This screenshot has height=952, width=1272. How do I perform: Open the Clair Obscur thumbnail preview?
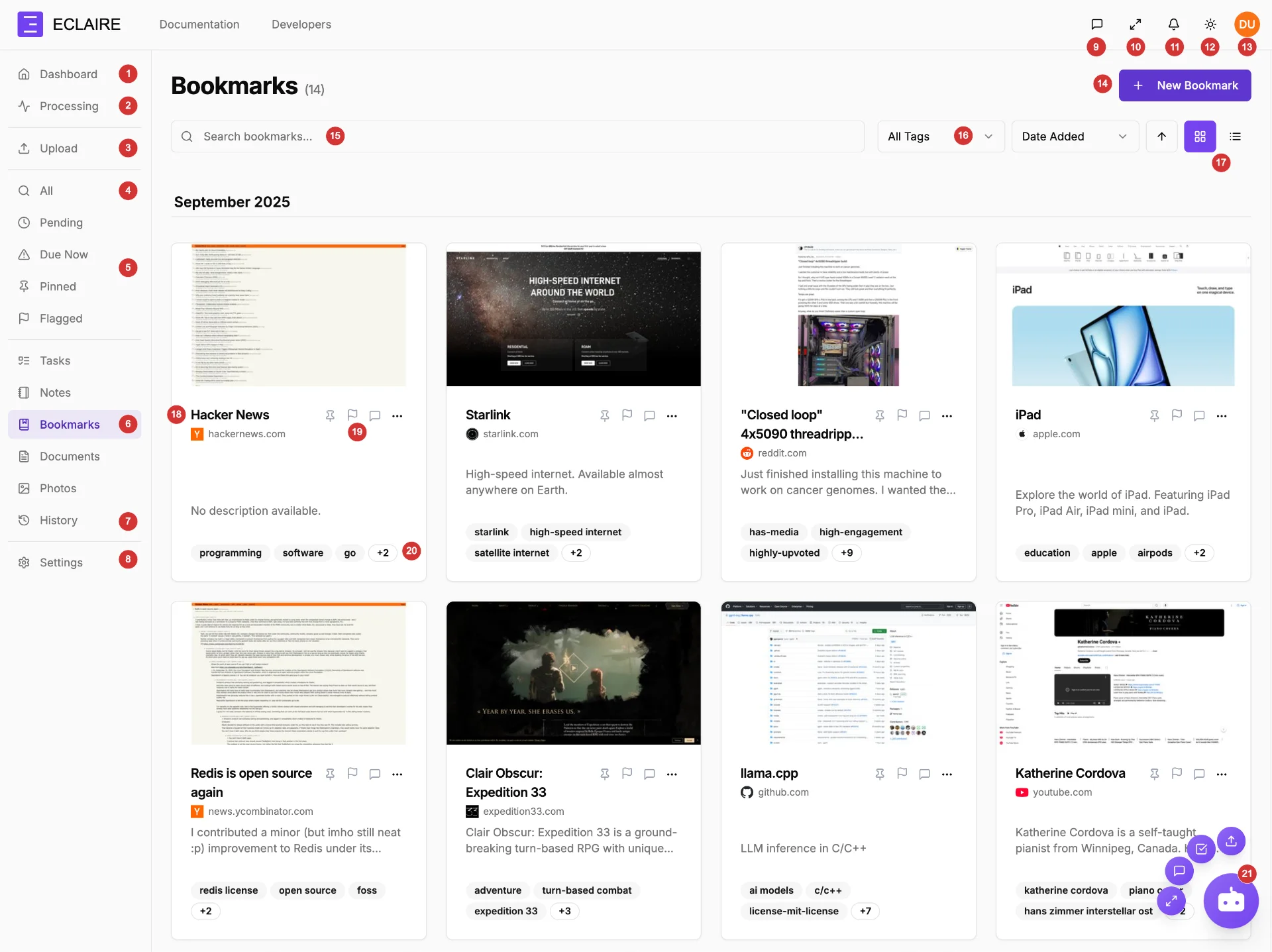(573, 672)
